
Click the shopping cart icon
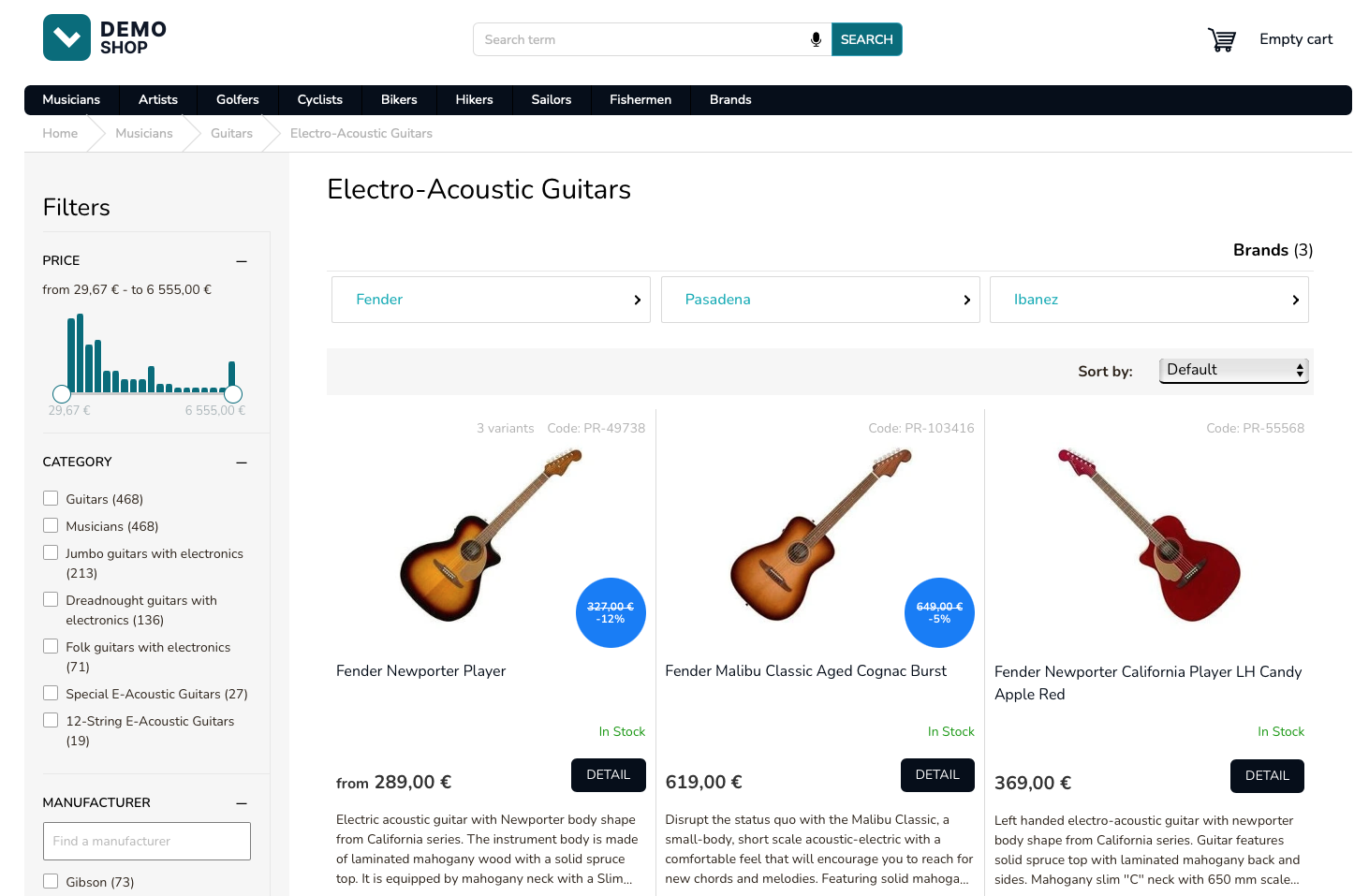point(1222,39)
